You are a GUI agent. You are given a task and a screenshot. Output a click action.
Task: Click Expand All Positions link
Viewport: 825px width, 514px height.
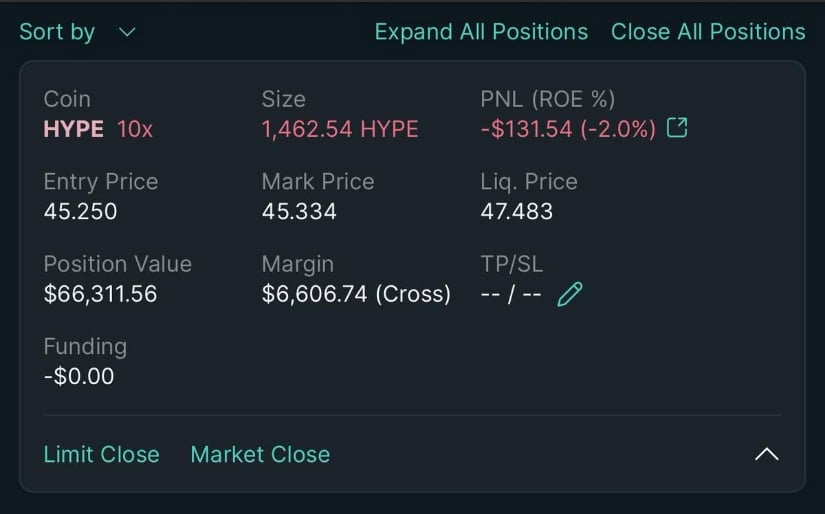click(x=481, y=32)
